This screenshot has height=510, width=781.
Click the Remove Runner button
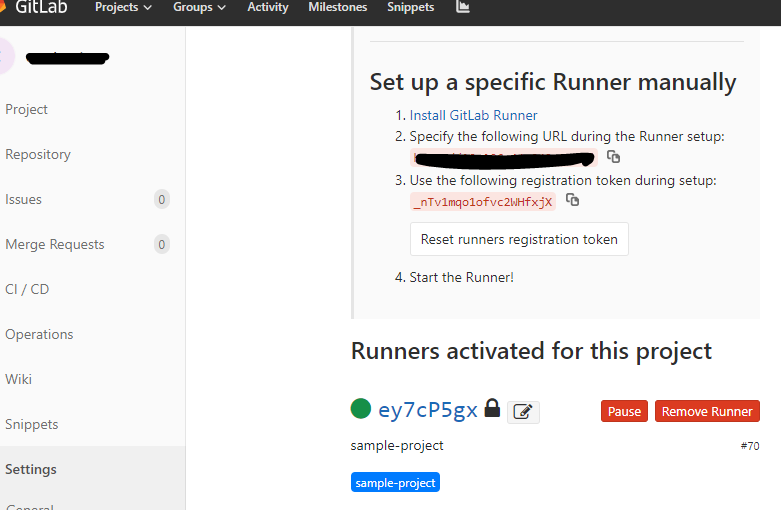pos(707,411)
